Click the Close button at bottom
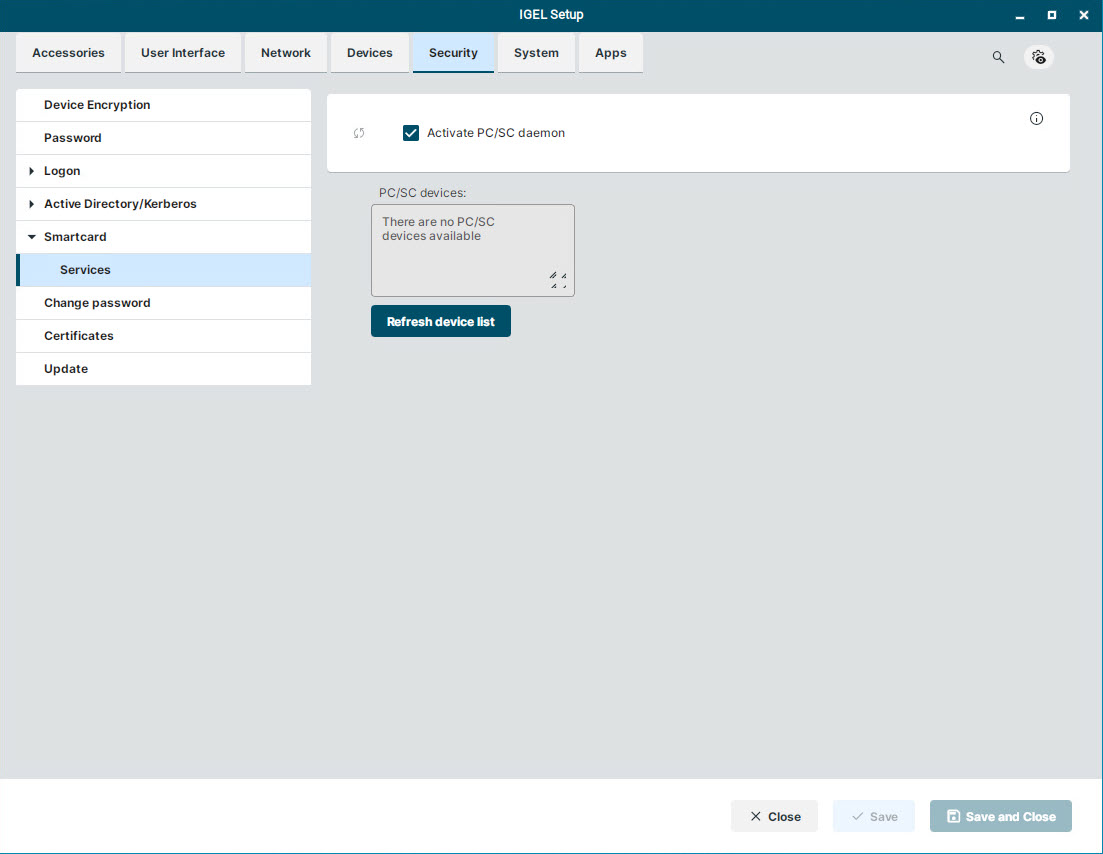 click(774, 816)
